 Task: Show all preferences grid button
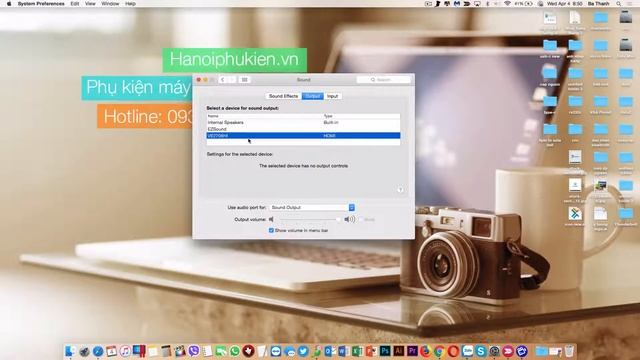244,80
